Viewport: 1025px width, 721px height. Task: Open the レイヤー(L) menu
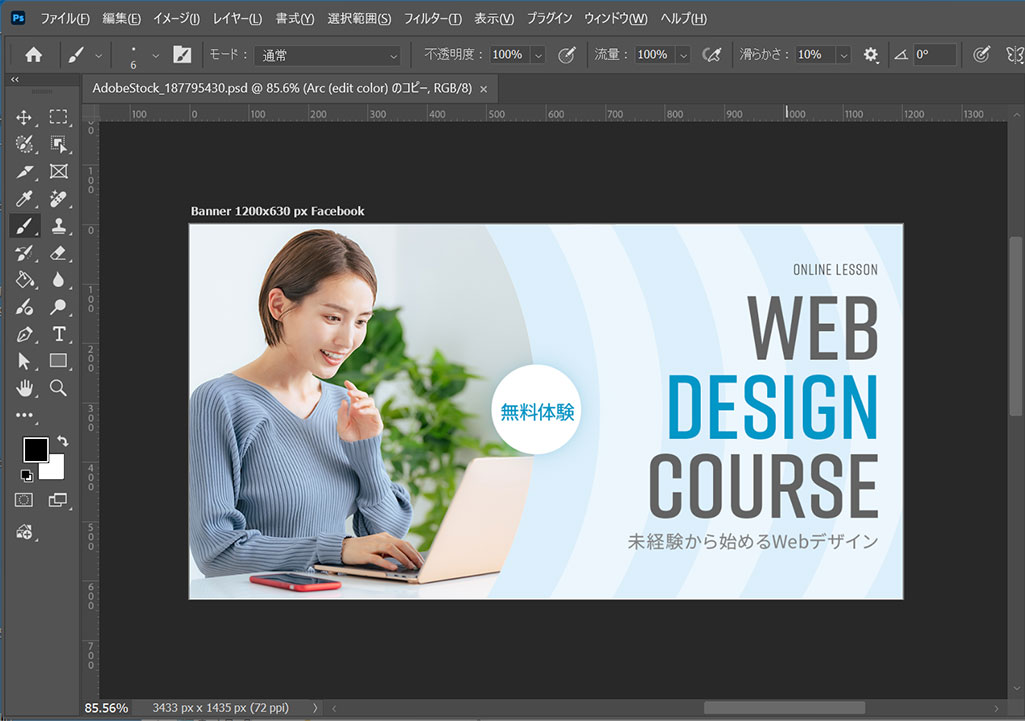click(237, 18)
